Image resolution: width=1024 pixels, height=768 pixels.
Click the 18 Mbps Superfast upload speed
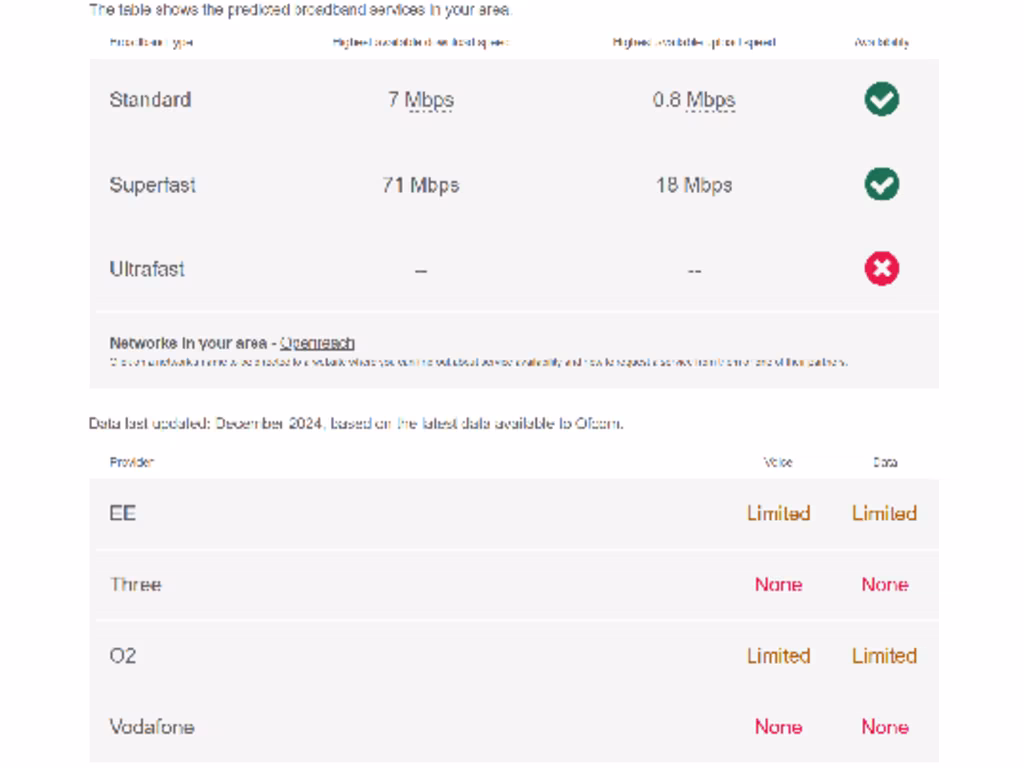click(x=694, y=185)
